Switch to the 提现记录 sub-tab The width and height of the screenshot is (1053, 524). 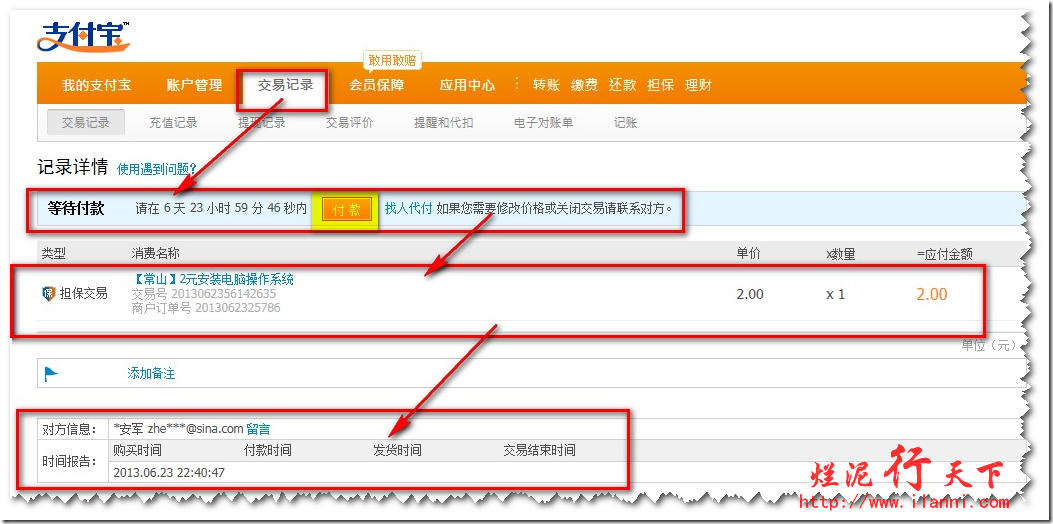[262, 123]
